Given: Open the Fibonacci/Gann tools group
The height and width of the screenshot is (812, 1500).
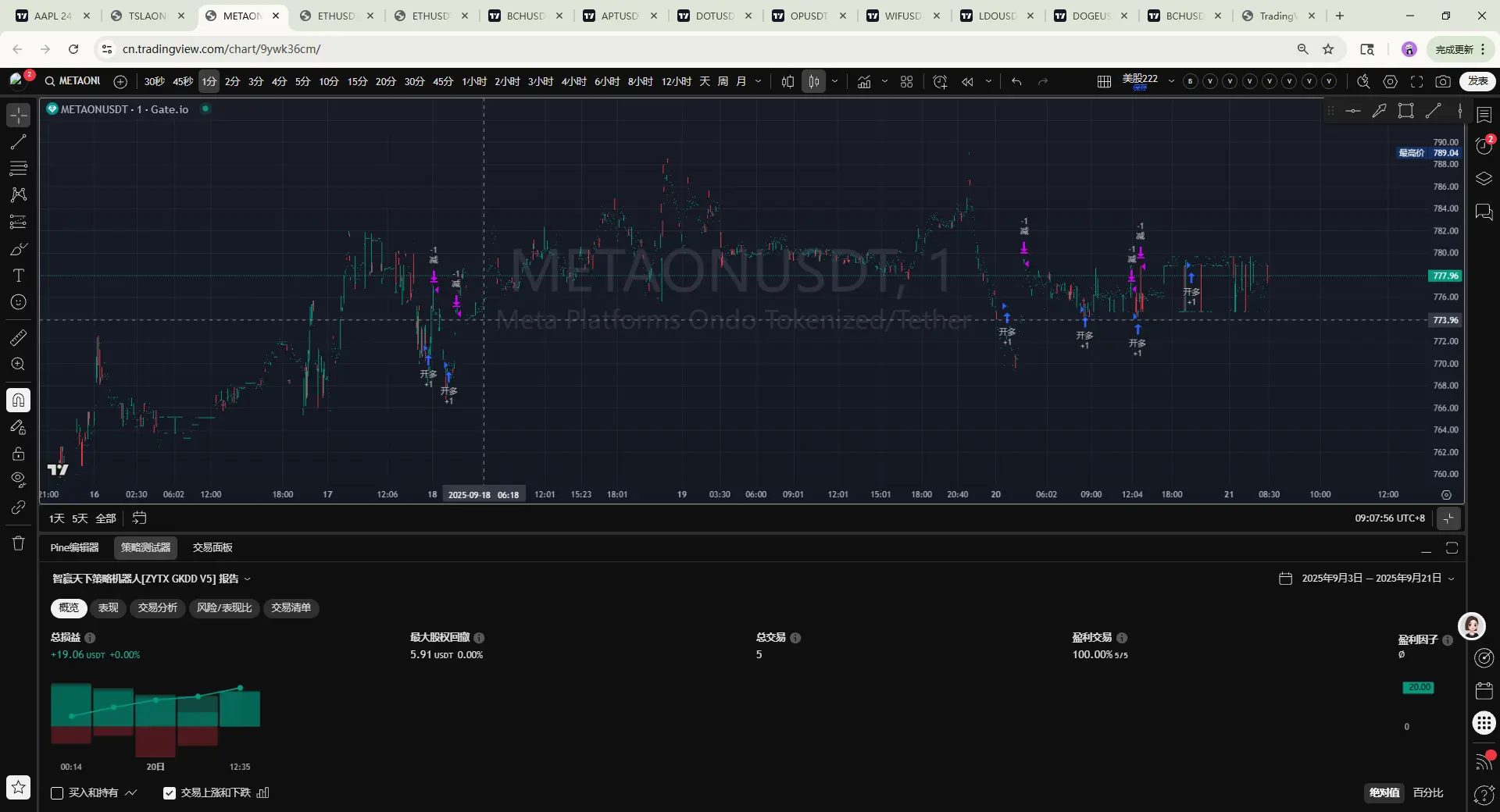Looking at the screenshot, I should tap(19, 169).
